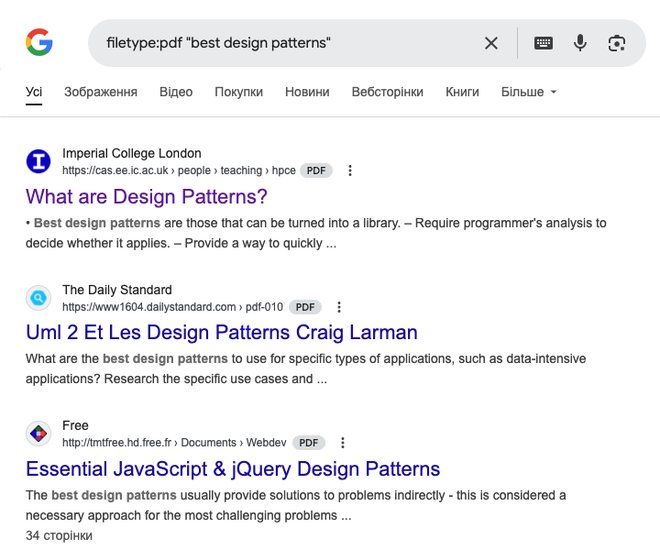Viewport: 660px width, 550px height.
Task: Open the Книги tab
Action: click(x=462, y=92)
